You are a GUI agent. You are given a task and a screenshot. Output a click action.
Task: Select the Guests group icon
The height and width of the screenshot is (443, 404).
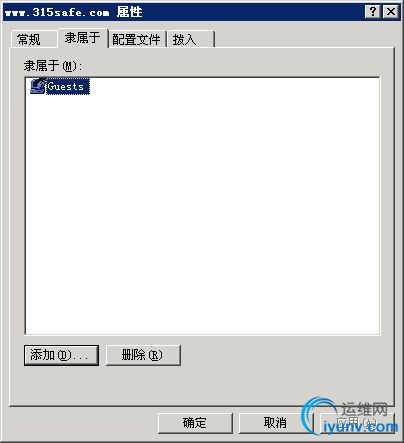click(38, 86)
